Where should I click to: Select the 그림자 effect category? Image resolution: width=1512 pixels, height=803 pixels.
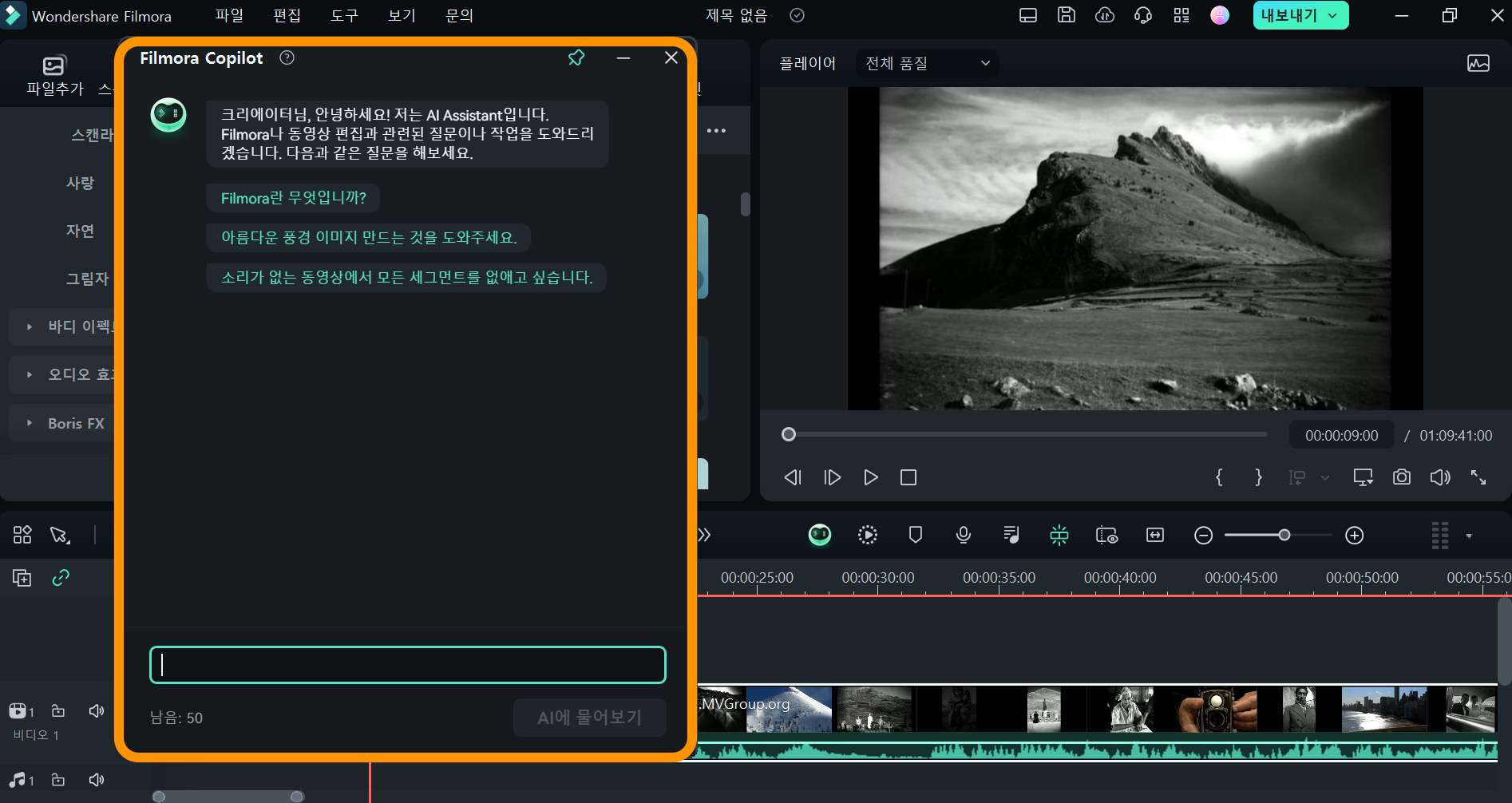(87, 279)
